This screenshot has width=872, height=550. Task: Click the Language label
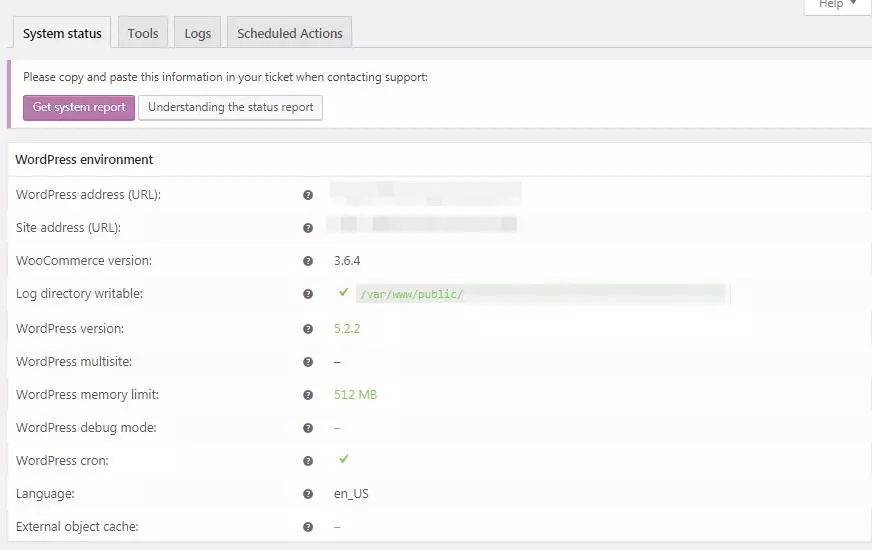pyautogui.click(x=44, y=494)
